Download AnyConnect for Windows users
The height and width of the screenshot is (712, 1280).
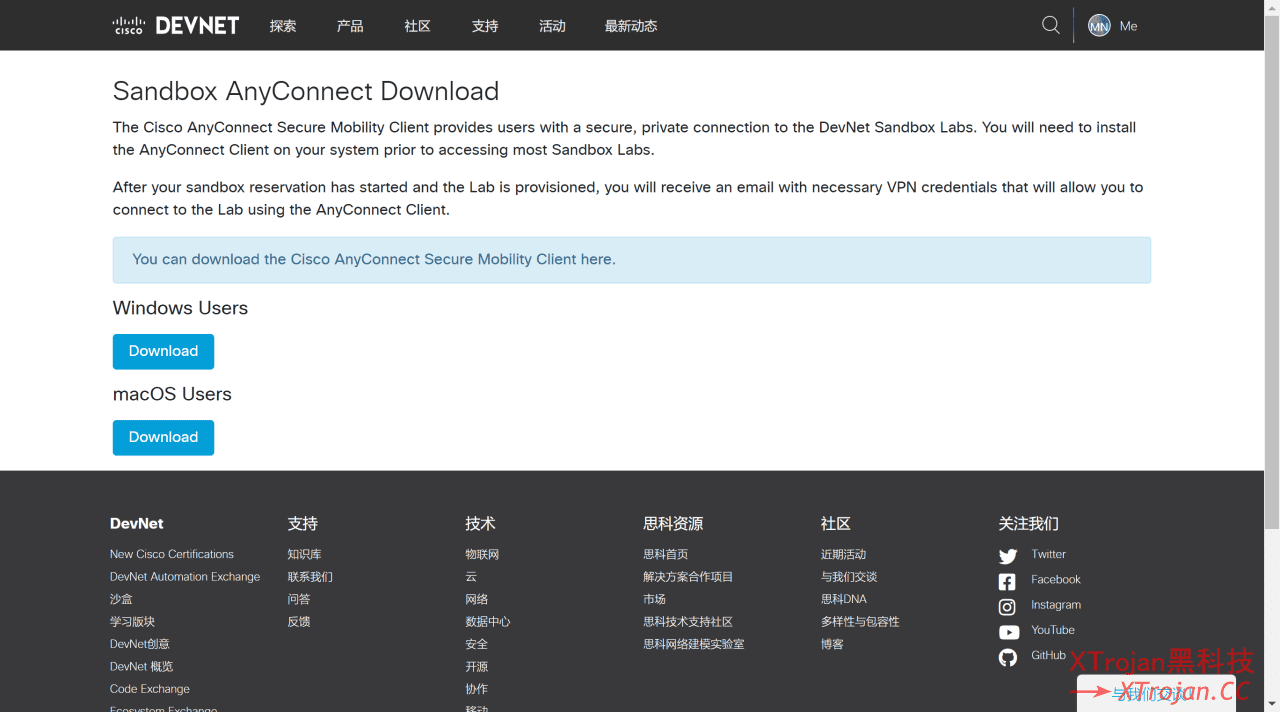tap(163, 351)
